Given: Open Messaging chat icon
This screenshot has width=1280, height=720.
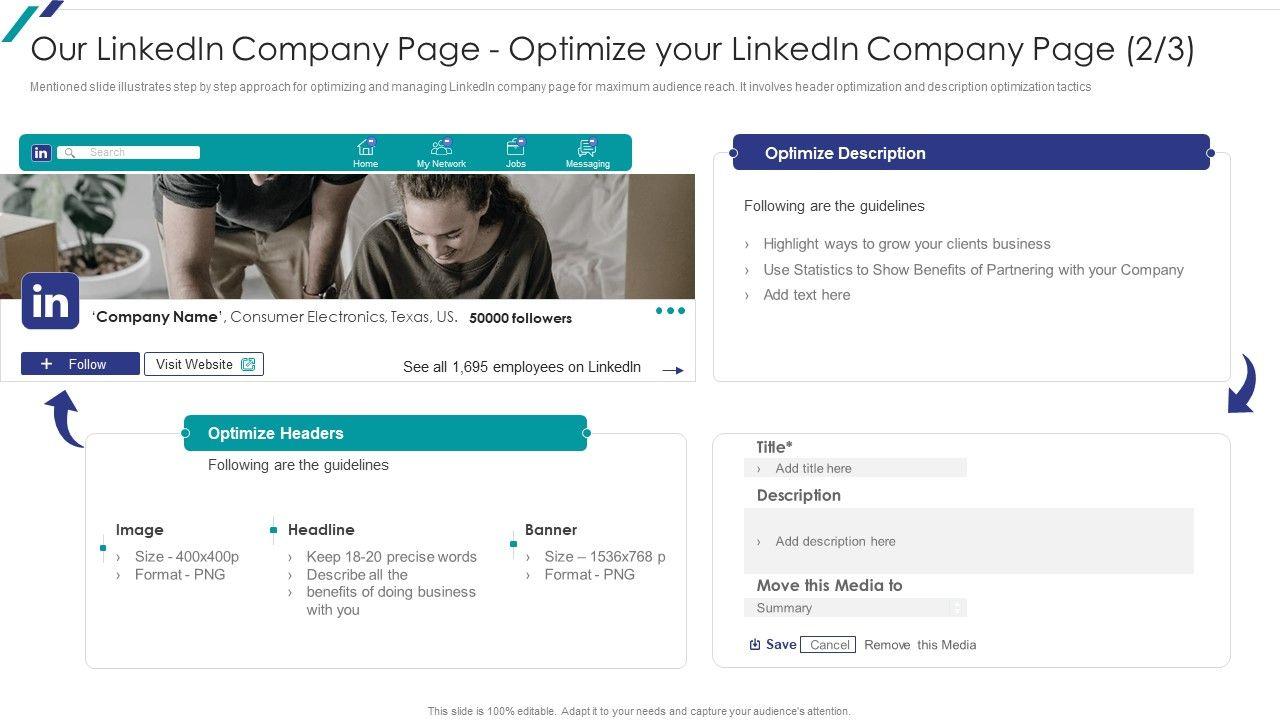Looking at the screenshot, I should point(587,148).
